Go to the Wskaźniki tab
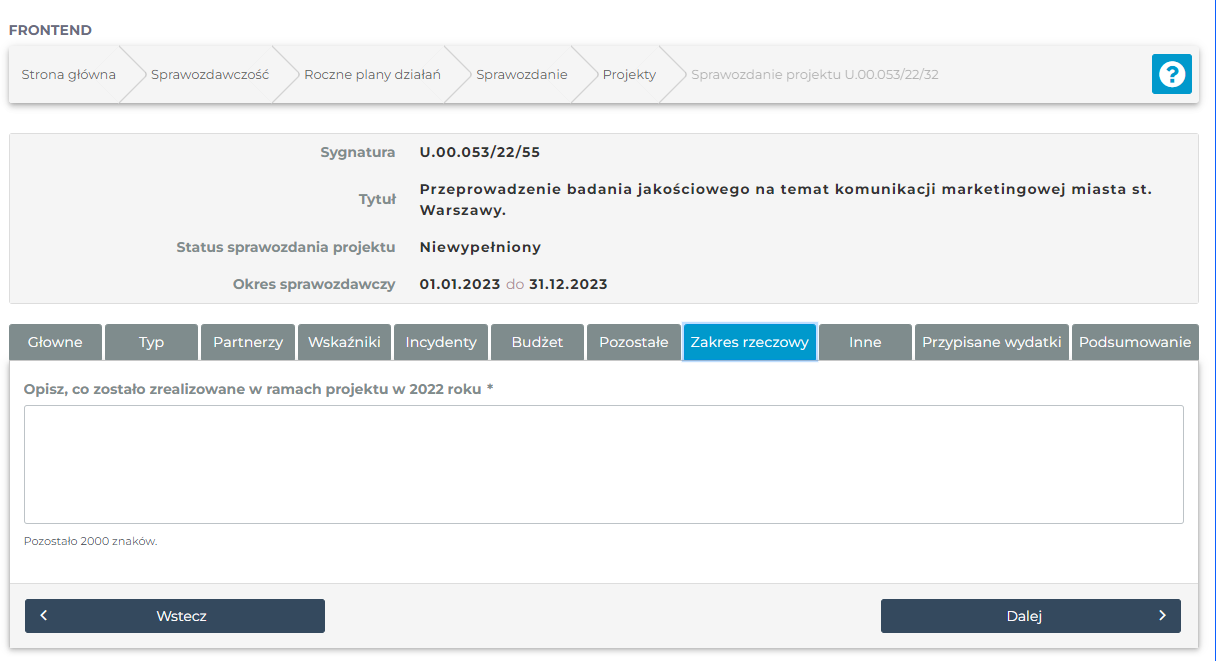This screenshot has height=661, width=1224. 344,342
